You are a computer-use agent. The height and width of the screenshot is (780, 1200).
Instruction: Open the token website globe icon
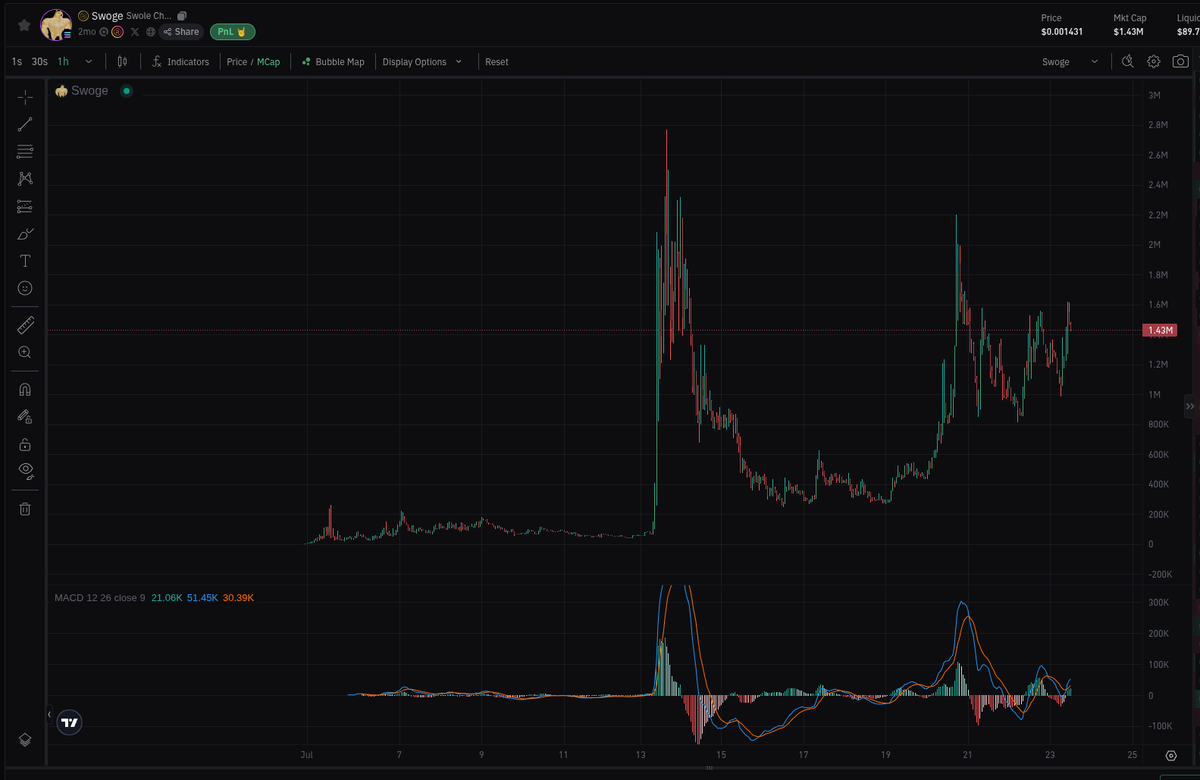[151, 32]
